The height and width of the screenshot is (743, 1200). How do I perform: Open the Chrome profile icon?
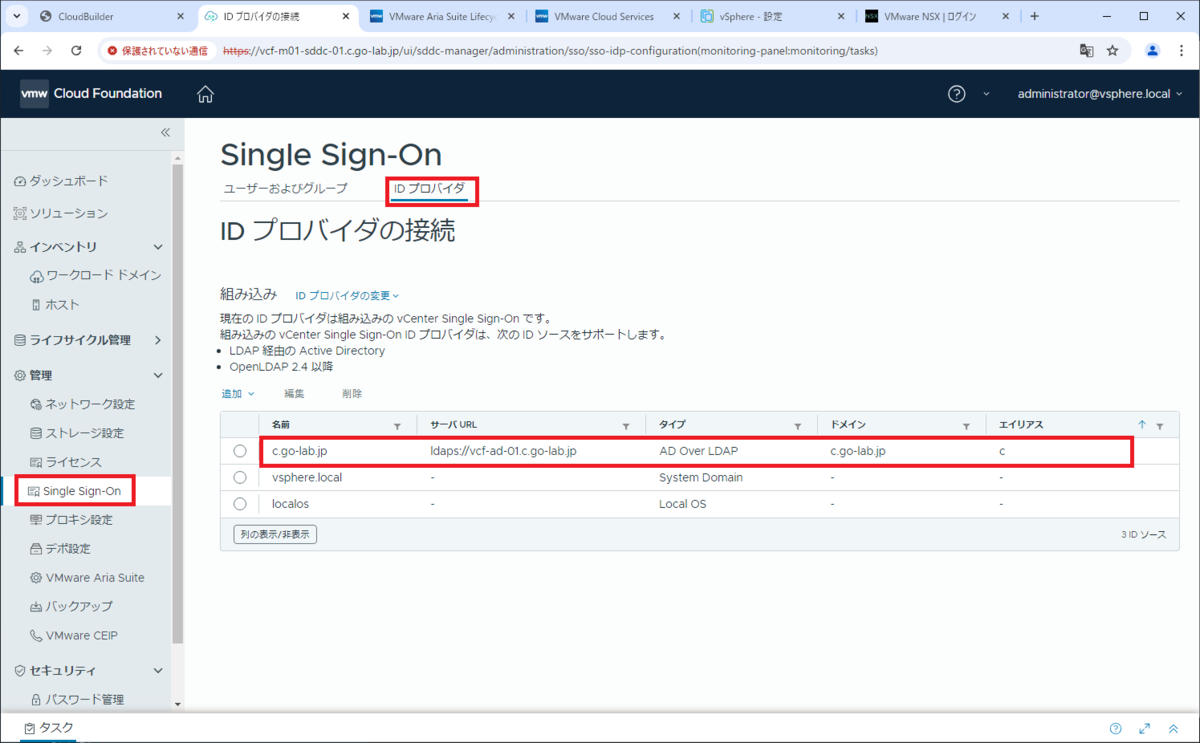coord(1152,50)
